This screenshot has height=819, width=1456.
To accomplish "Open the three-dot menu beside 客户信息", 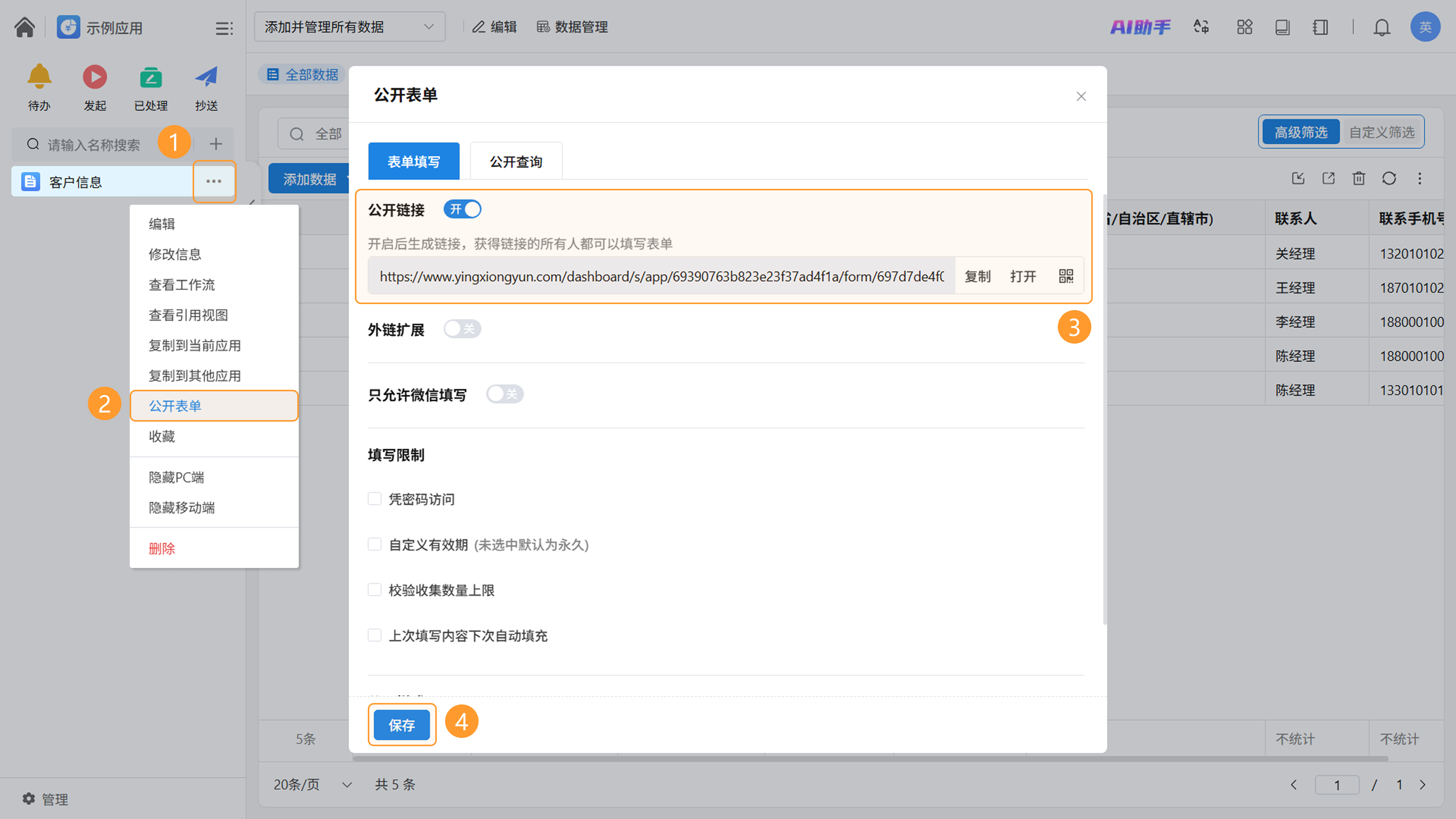I will click(213, 182).
